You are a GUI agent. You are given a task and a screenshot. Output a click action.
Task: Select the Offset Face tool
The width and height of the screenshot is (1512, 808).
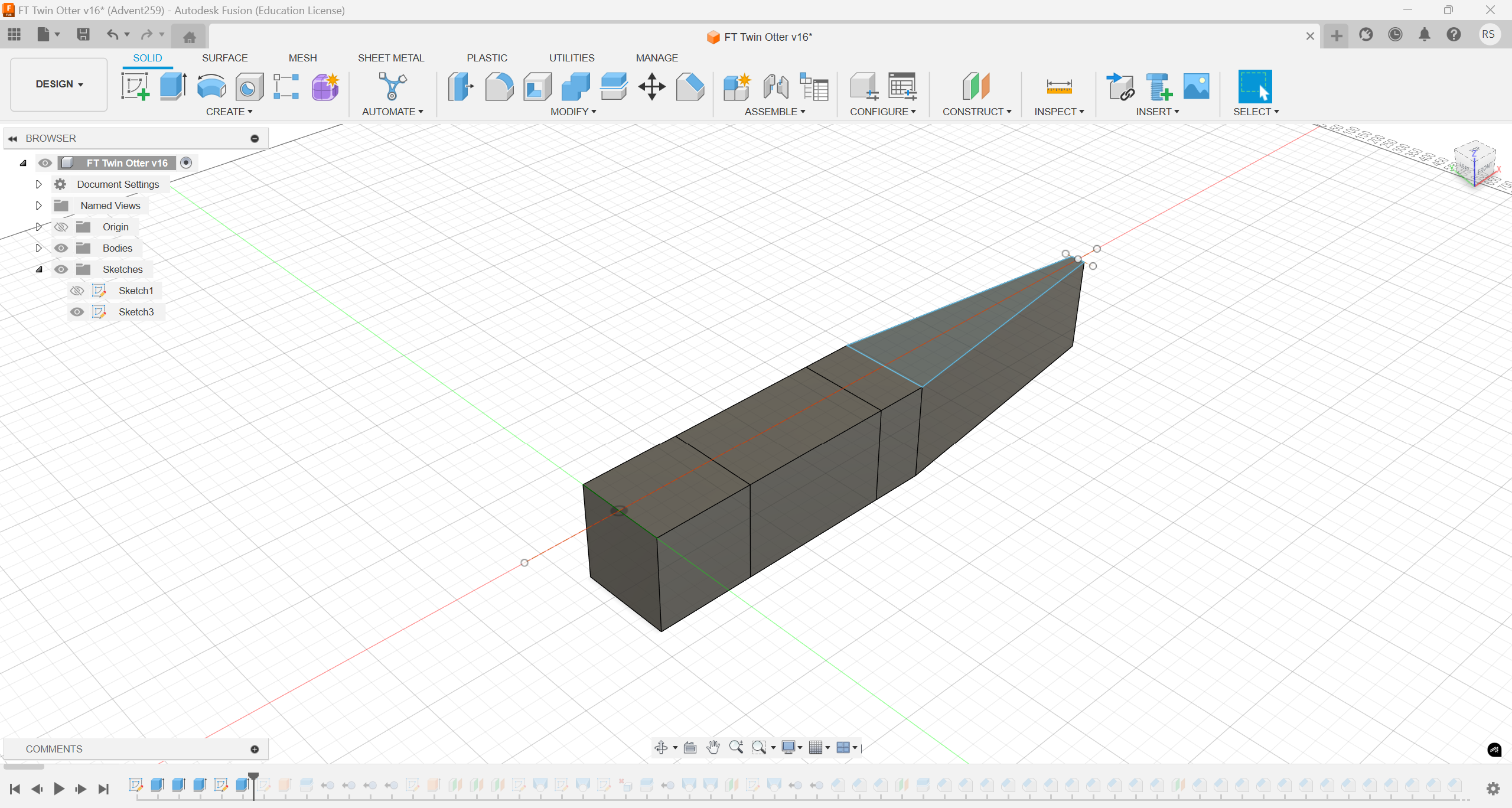click(614, 87)
